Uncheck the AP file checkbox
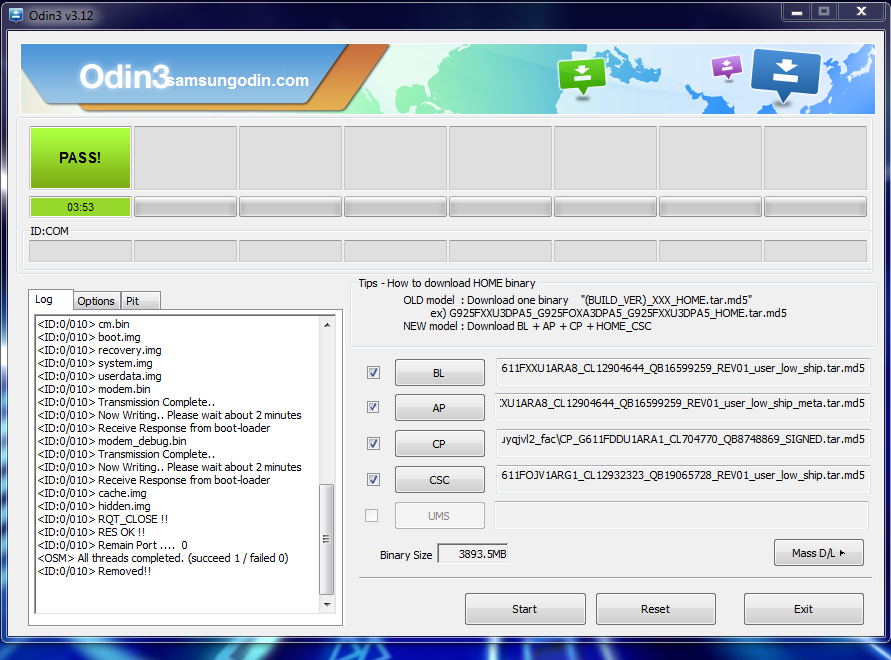The image size is (891, 660). [373, 407]
